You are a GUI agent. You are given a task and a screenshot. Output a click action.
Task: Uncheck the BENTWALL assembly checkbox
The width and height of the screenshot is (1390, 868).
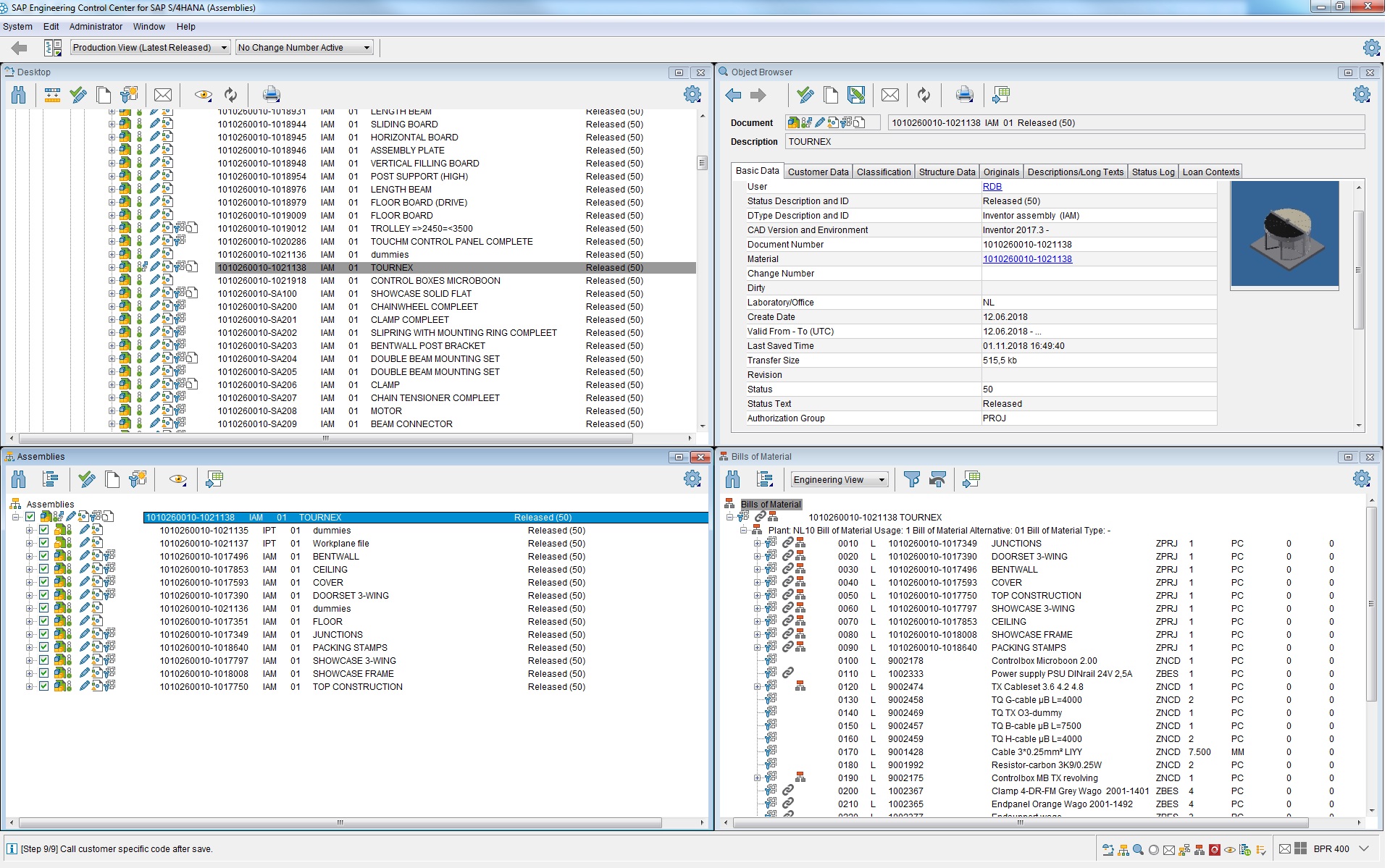[44, 557]
